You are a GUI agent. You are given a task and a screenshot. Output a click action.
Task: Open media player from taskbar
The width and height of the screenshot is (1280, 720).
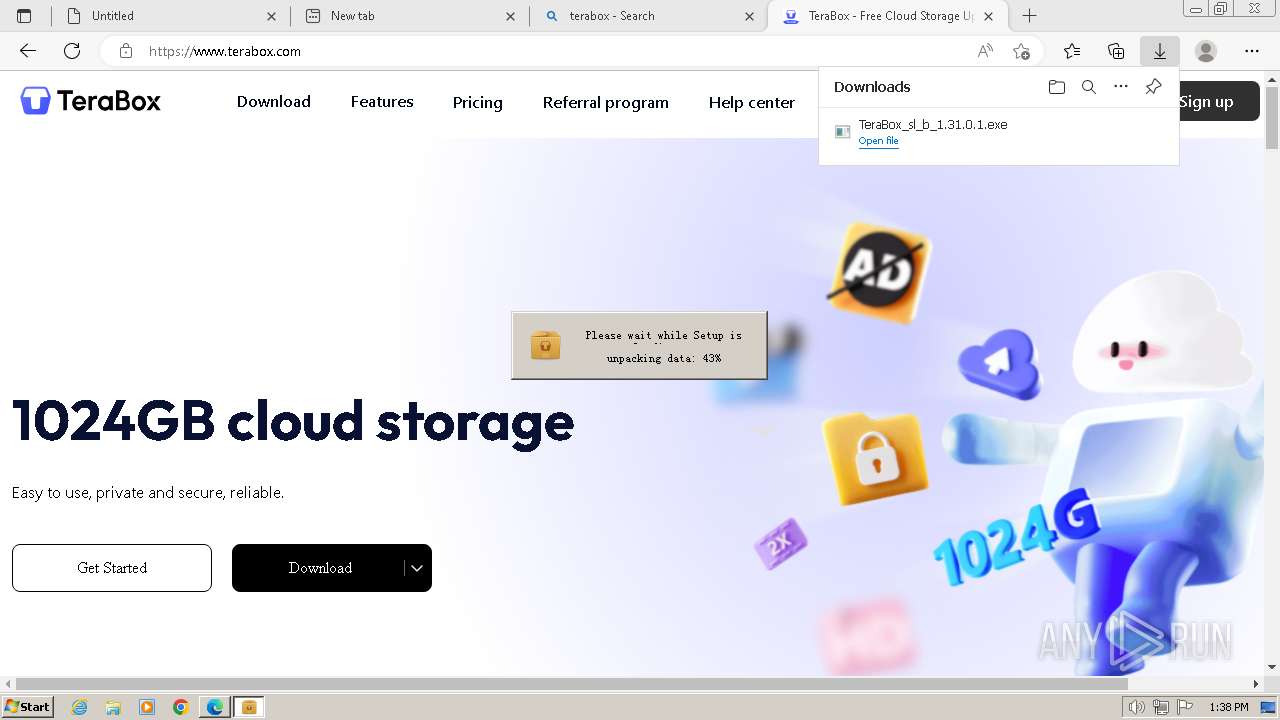click(x=147, y=707)
